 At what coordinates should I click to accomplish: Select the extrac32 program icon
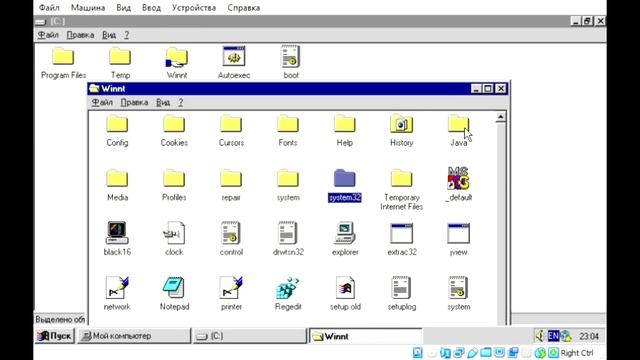click(402, 233)
